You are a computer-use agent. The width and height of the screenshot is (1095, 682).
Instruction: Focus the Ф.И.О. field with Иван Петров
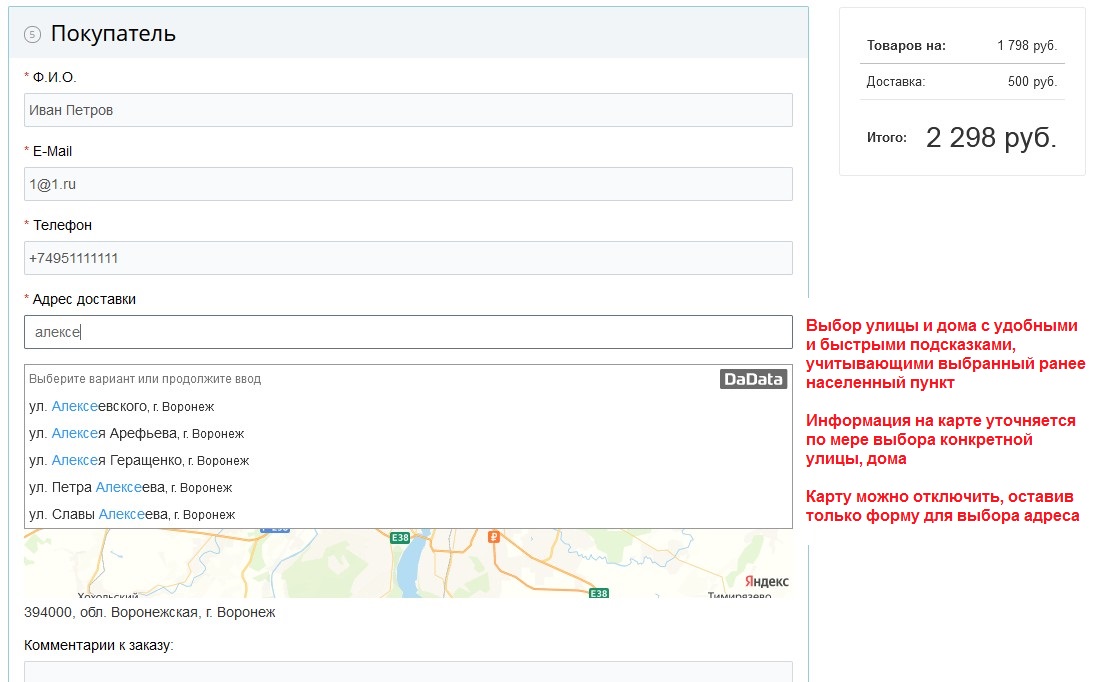408,110
